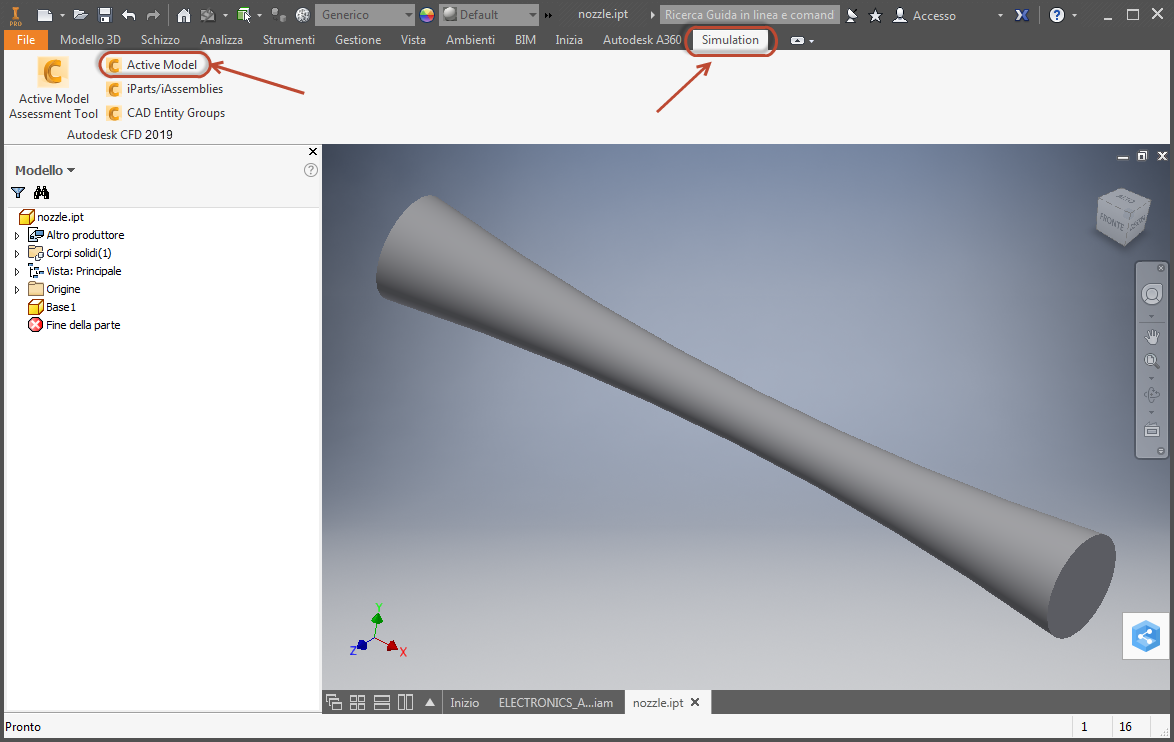Click the Autodesk Exchange X icon

click(1022, 15)
